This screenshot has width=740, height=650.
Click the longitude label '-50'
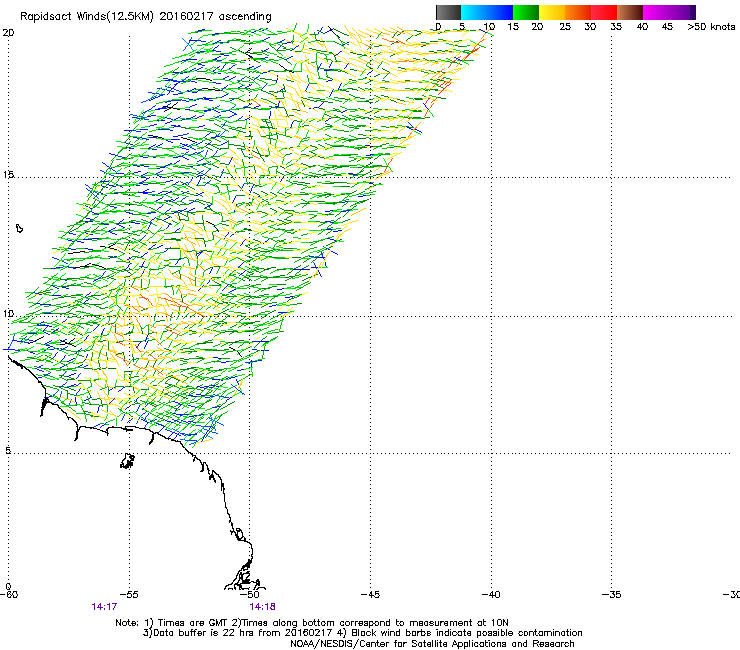(x=250, y=594)
